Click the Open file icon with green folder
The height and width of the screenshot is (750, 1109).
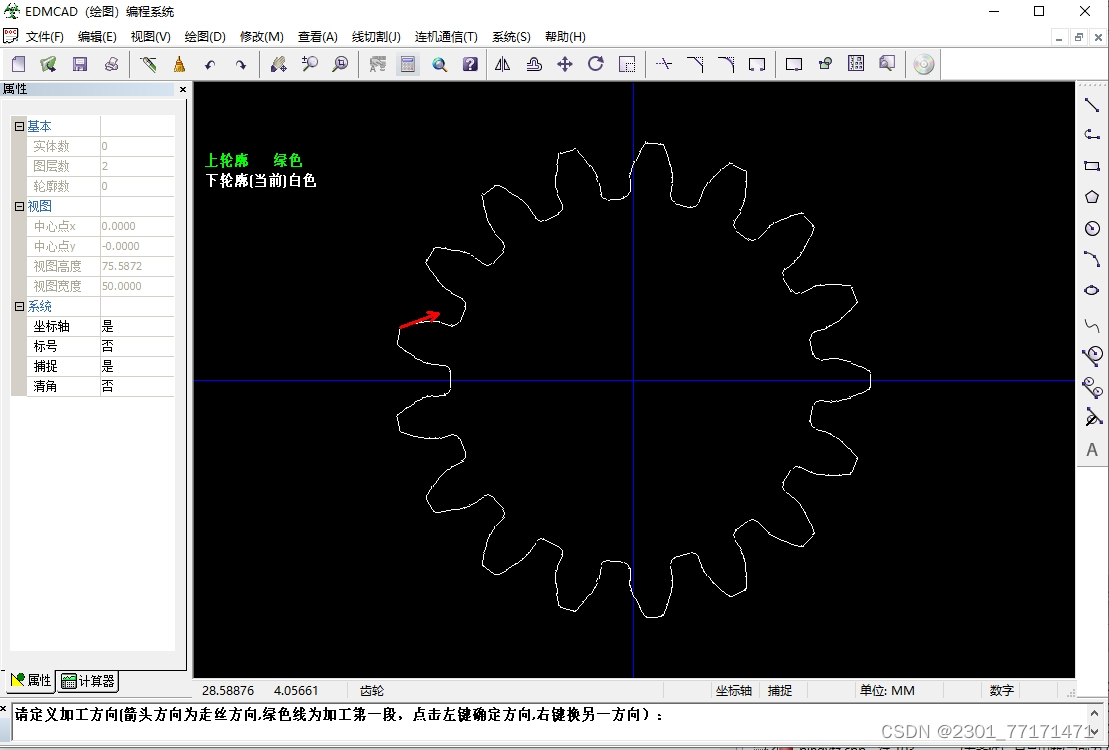[48, 64]
